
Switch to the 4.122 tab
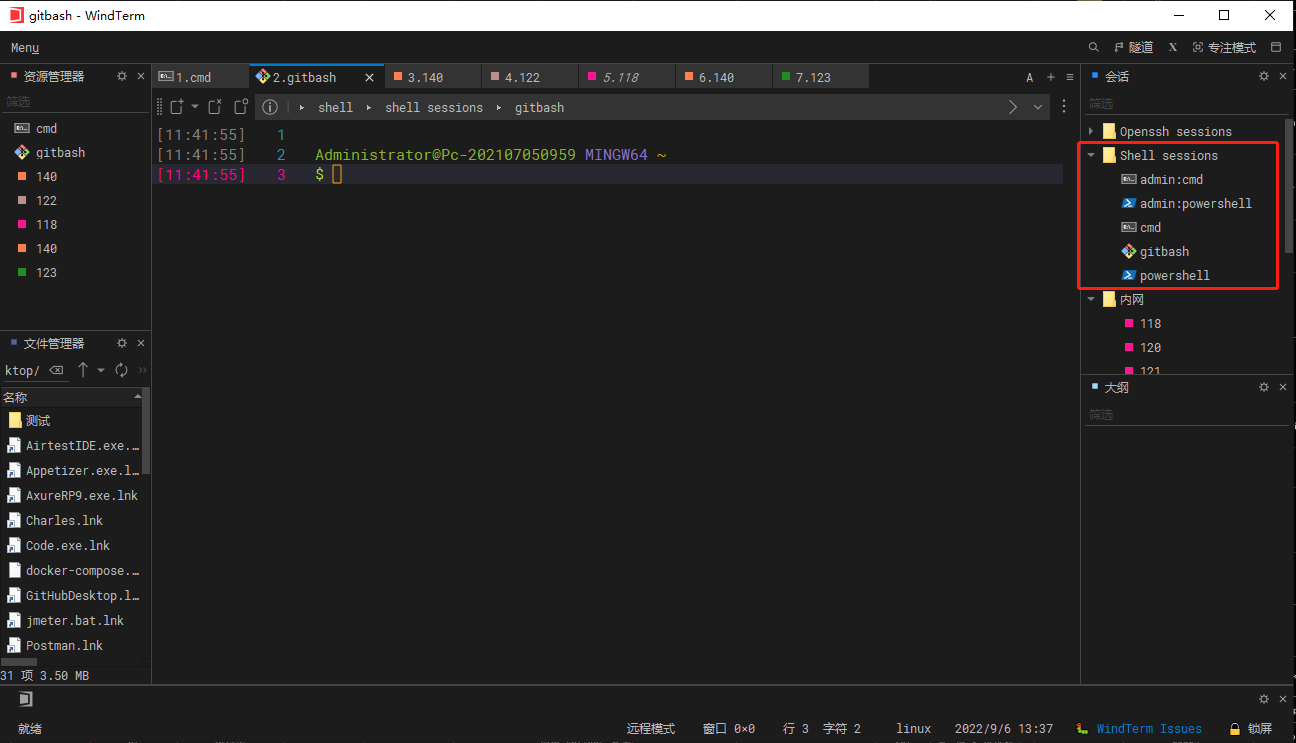point(530,77)
